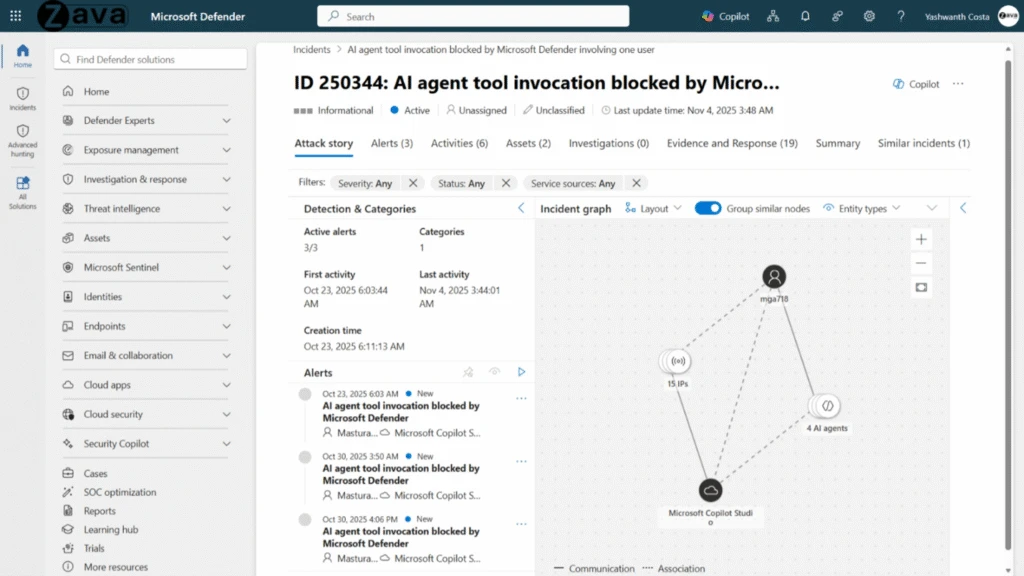
Task: Click the app launcher waffle icon
Action: point(15,16)
